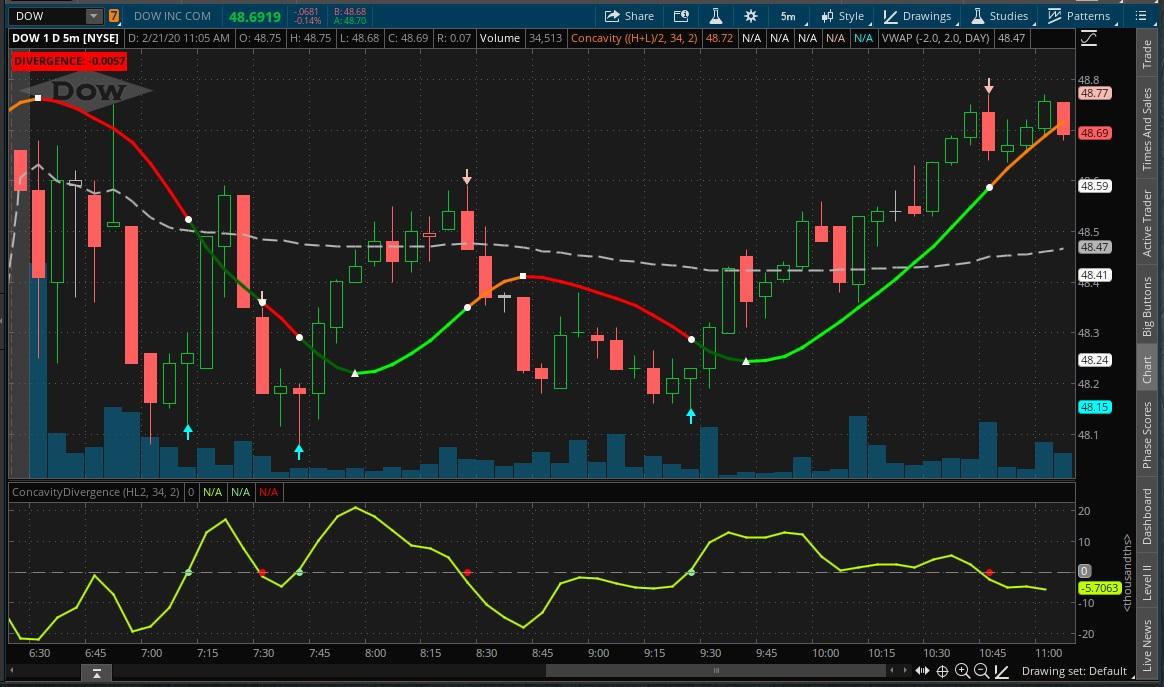1164x687 pixels.
Task: Click the red DIVERGENCE label
Action: [x=69, y=61]
